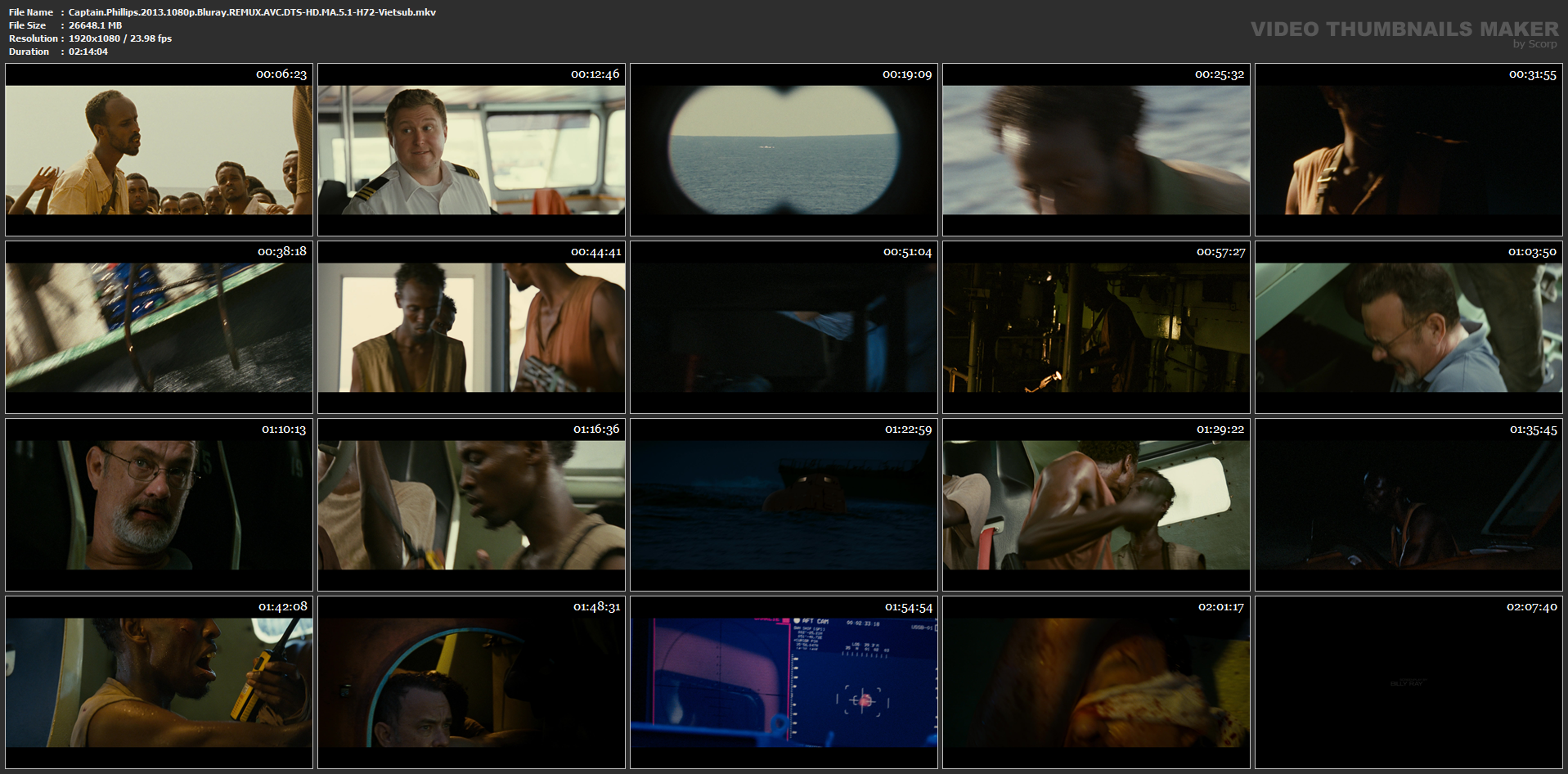Image resolution: width=1568 pixels, height=774 pixels.
Task: Select the thumbnail at 01:35:45
Action: point(1409,505)
